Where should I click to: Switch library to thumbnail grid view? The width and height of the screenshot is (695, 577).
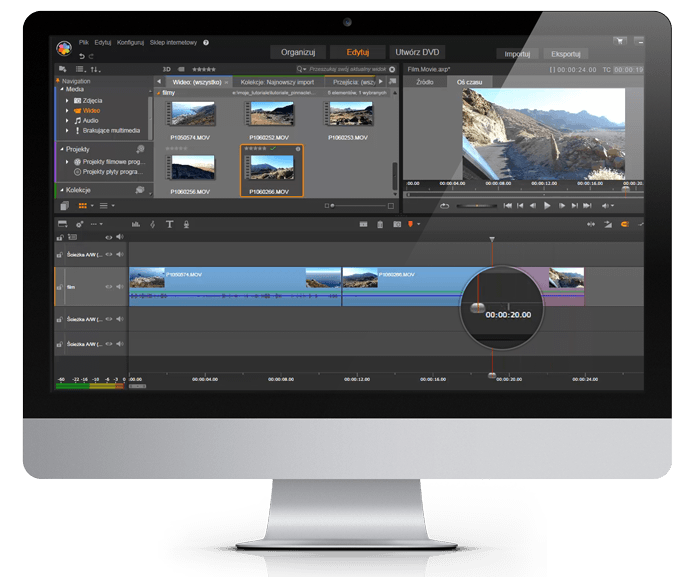[82, 205]
